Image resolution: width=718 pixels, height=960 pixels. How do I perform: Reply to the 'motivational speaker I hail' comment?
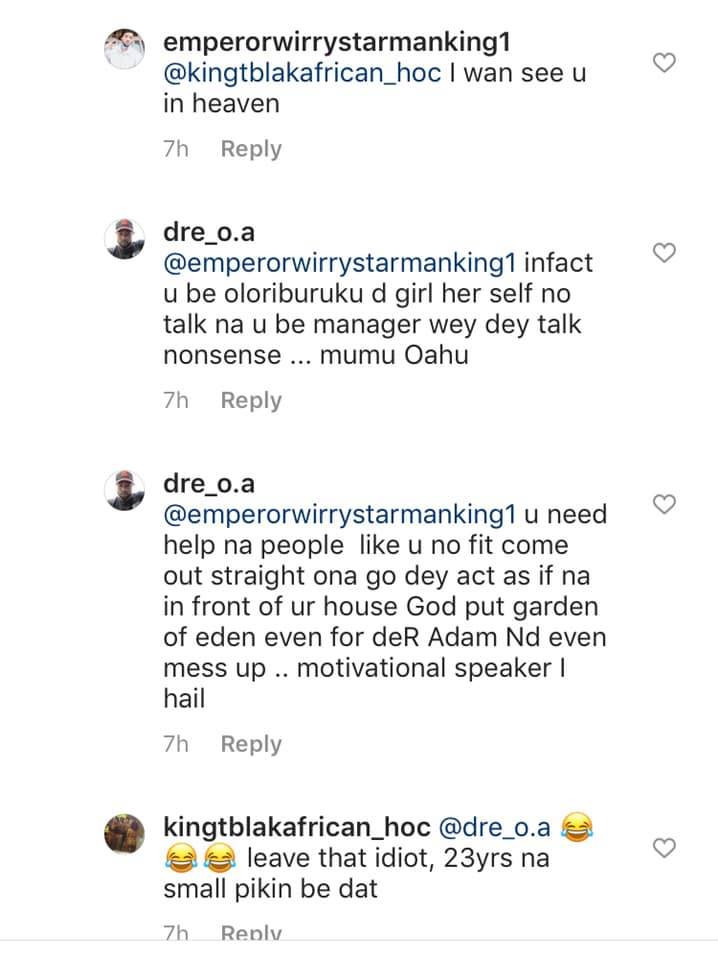click(251, 744)
